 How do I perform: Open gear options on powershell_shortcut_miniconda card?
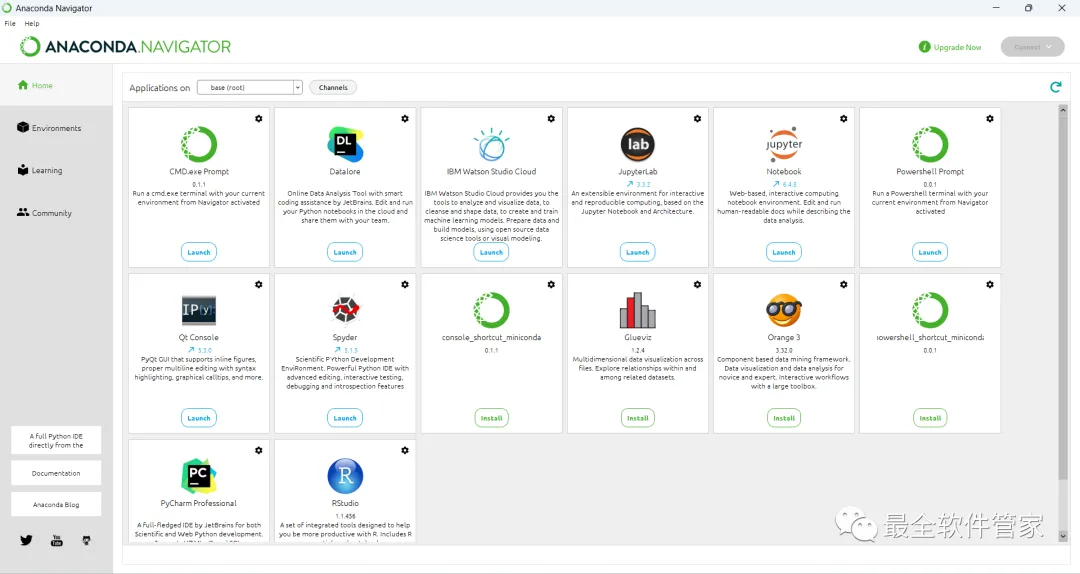[990, 285]
